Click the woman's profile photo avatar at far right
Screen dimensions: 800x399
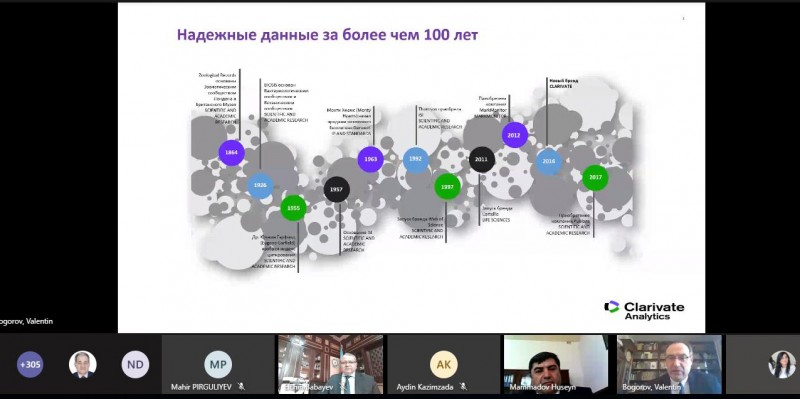(782, 364)
